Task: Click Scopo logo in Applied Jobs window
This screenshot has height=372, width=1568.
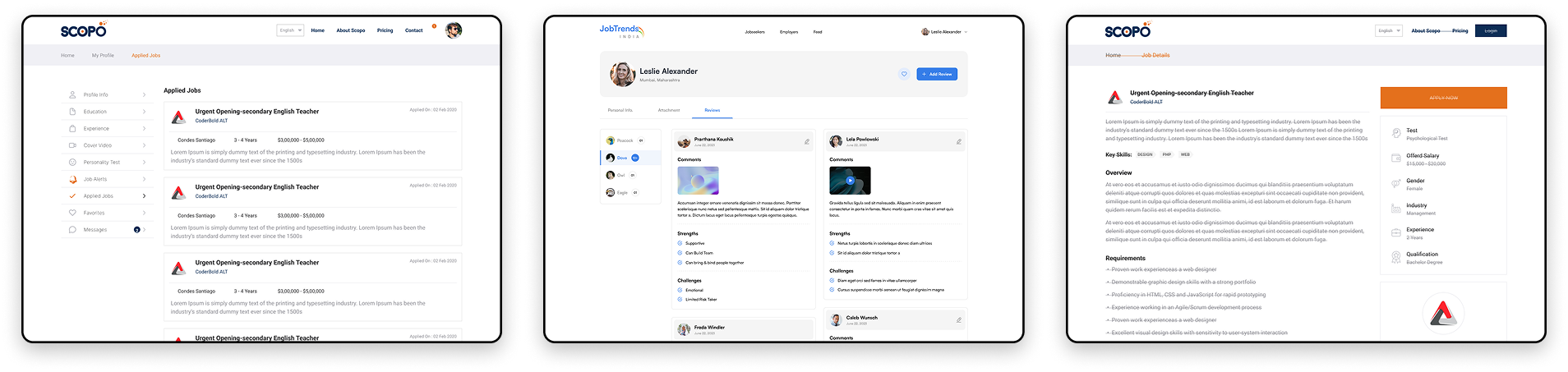Action: [x=83, y=30]
